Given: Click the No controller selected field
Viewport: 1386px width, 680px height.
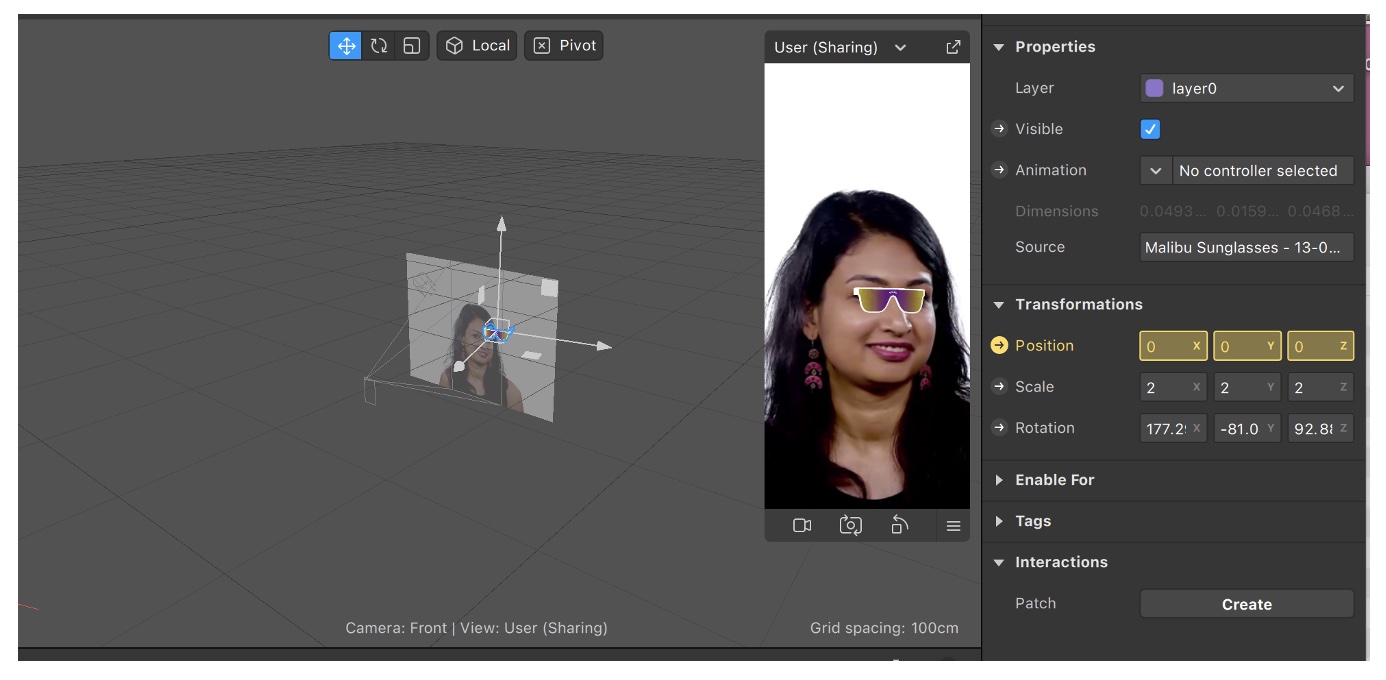Looking at the screenshot, I should coord(1263,170).
